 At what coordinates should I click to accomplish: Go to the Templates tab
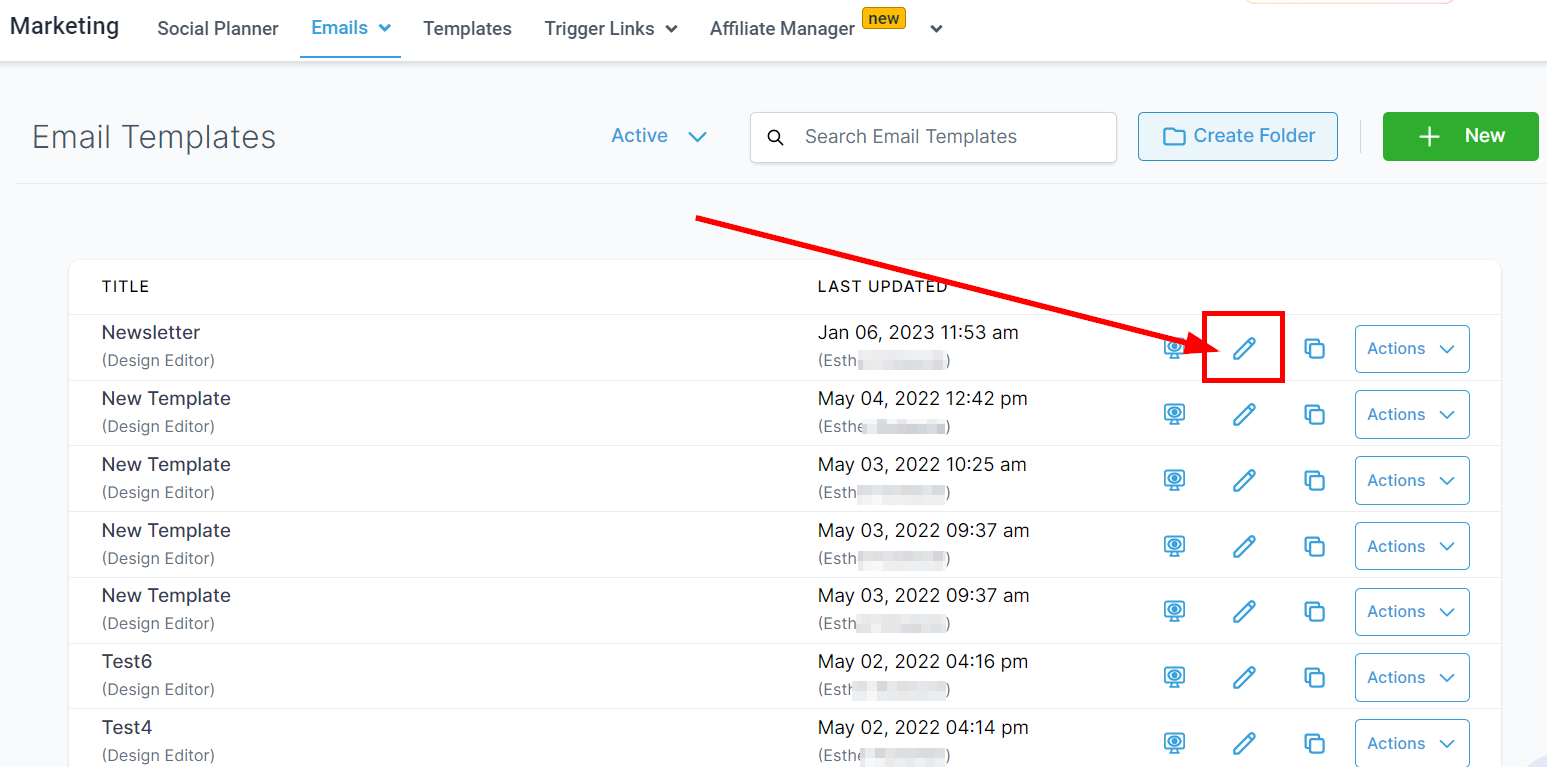tap(467, 29)
